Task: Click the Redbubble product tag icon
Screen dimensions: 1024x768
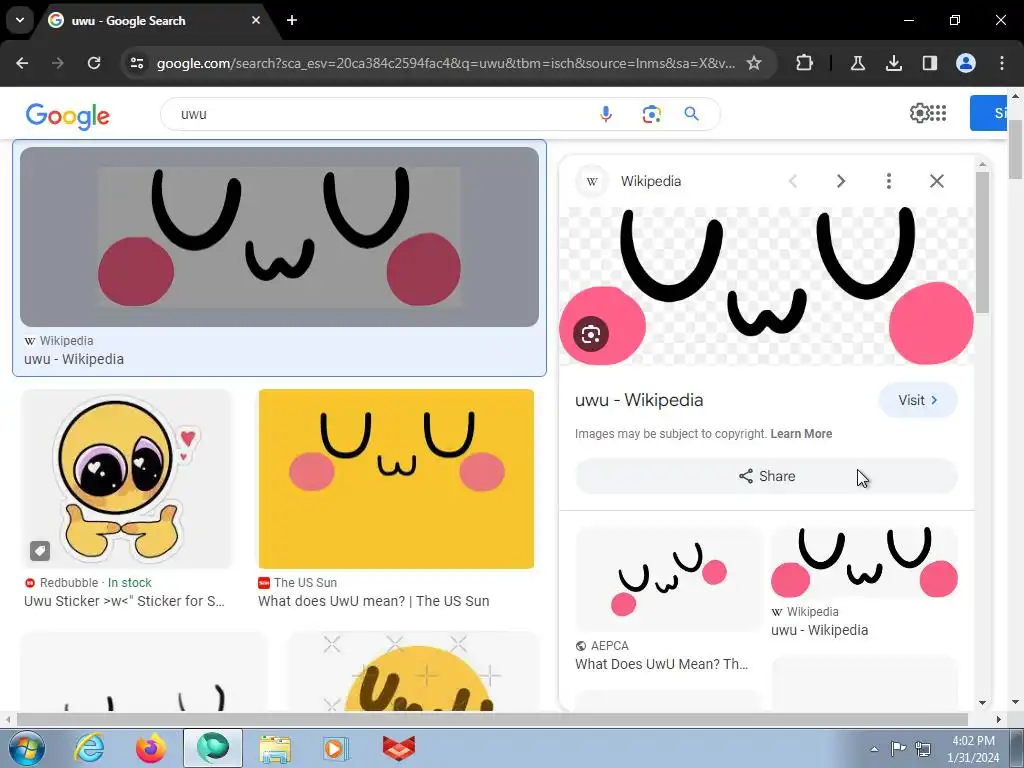Action: [x=40, y=551]
